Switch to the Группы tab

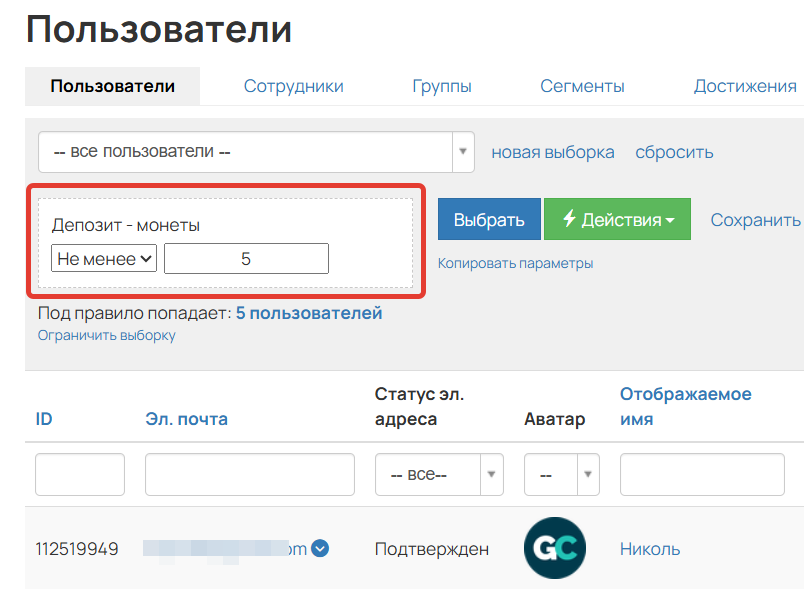tap(442, 86)
